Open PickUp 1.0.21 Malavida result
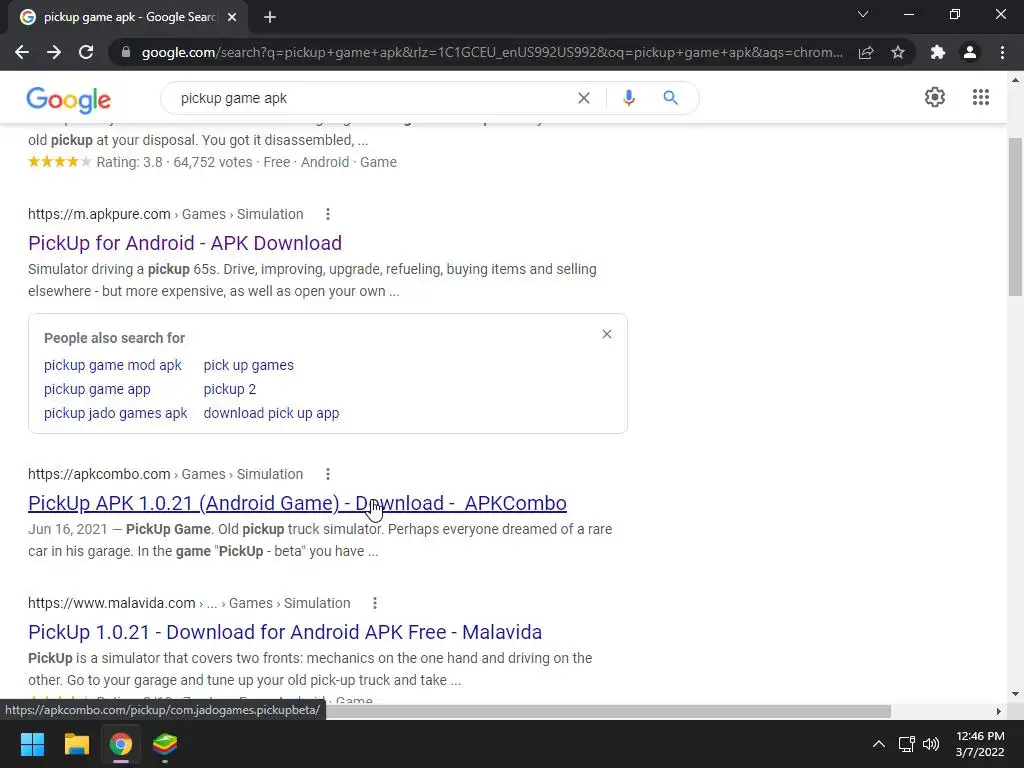 (285, 632)
